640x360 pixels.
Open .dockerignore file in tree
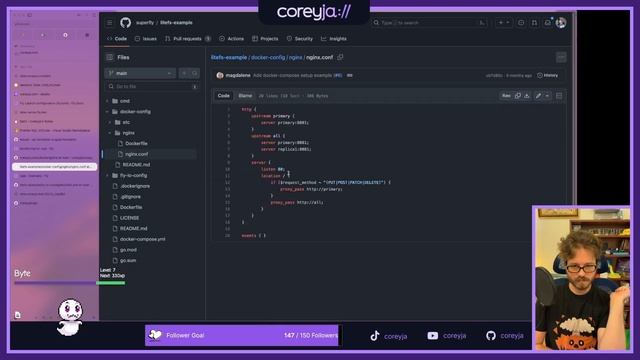point(135,186)
